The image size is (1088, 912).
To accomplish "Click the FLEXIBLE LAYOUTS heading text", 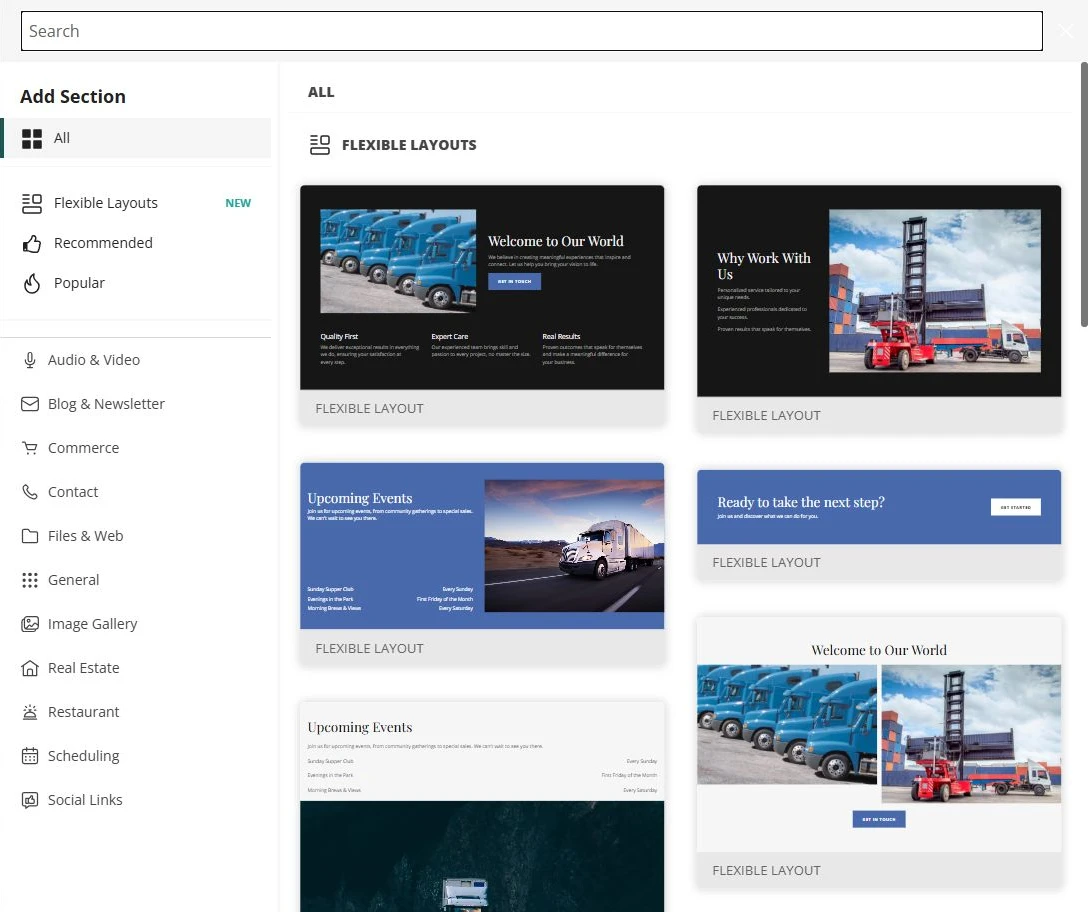I will (x=409, y=145).
